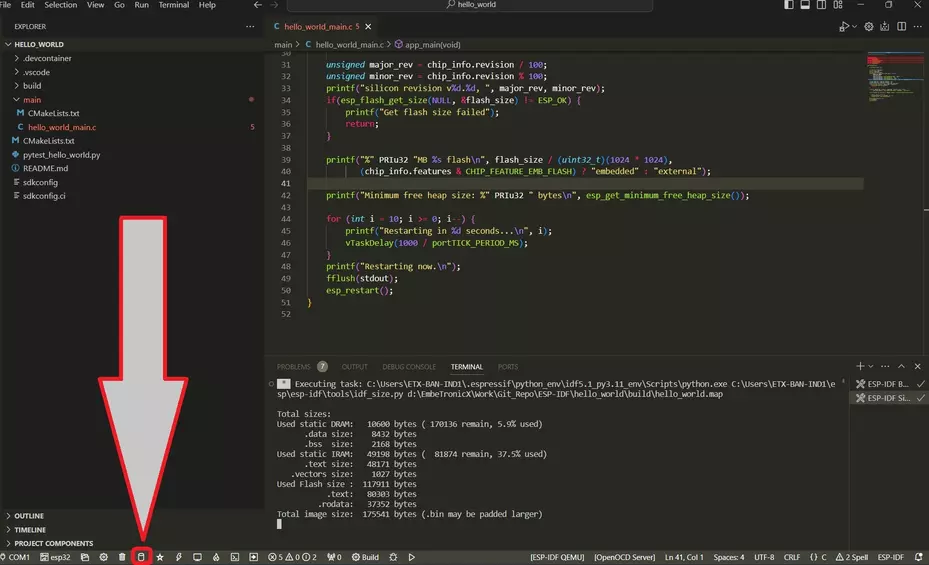Switch to the Ports panel tab
This screenshot has height=565, width=929.
pyautogui.click(x=507, y=367)
